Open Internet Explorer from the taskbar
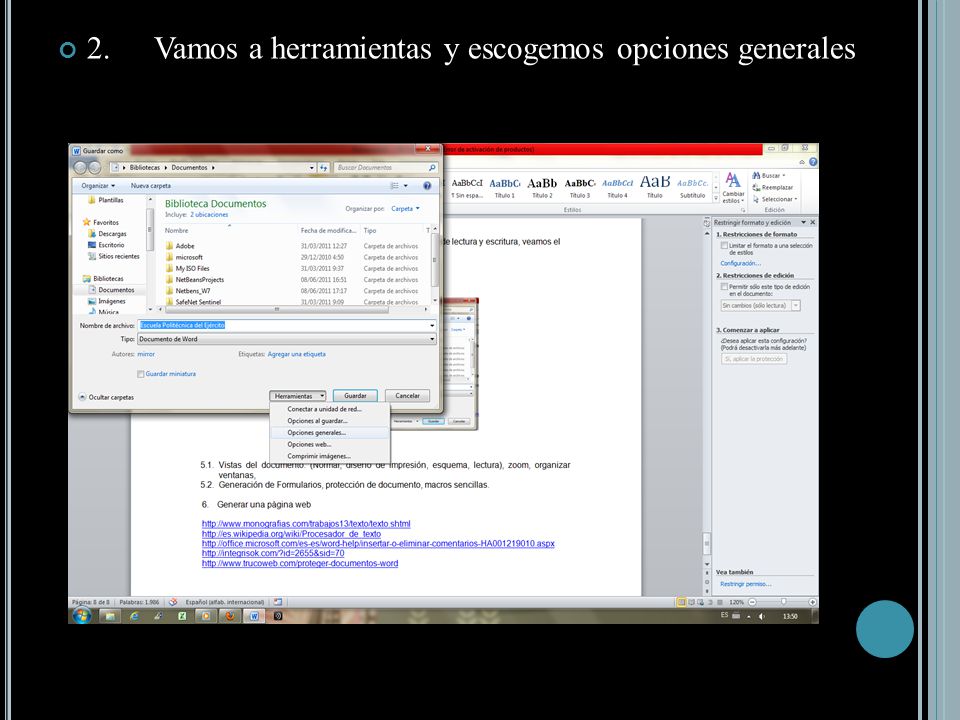 coord(134,616)
